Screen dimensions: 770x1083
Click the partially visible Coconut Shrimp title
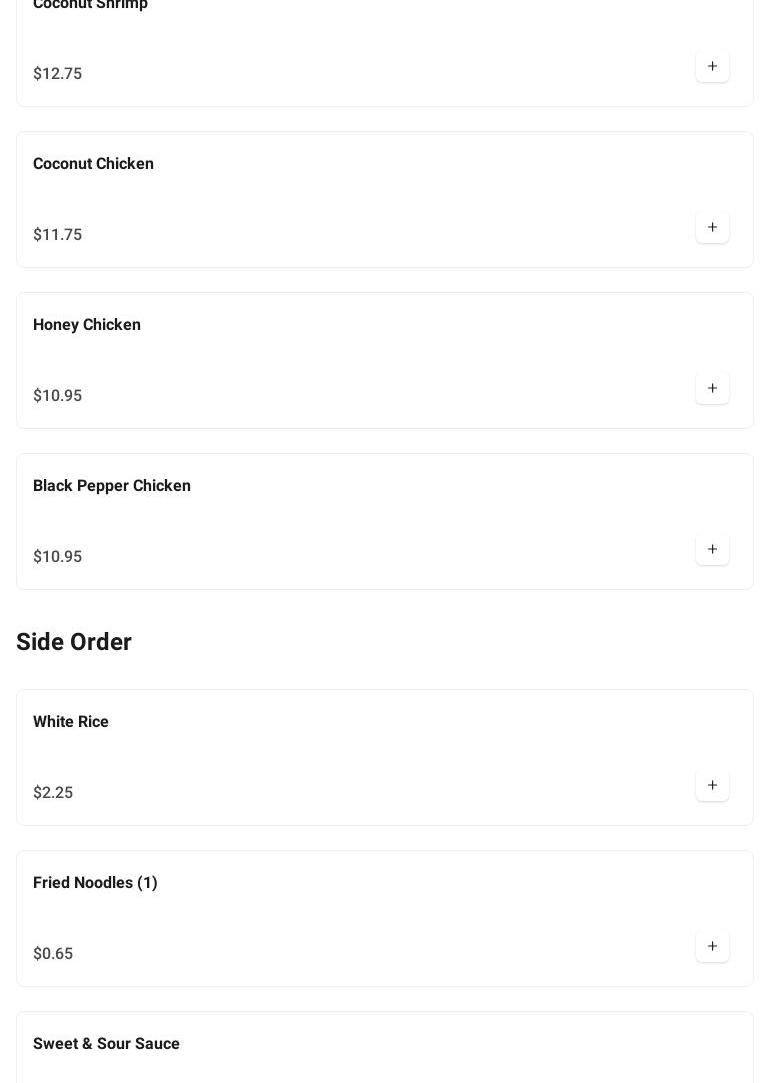click(x=90, y=5)
